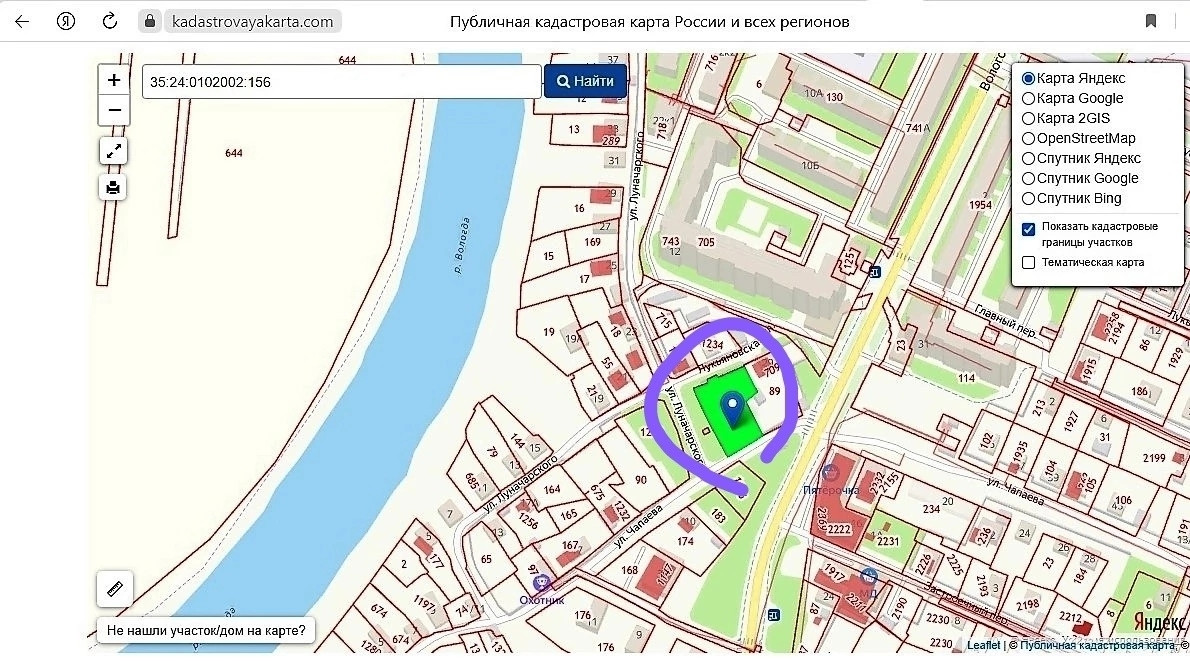Click parcel label 741А
Image resolution: width=1190 pixels, height=665 pixels.
click(x=918, y=128)
